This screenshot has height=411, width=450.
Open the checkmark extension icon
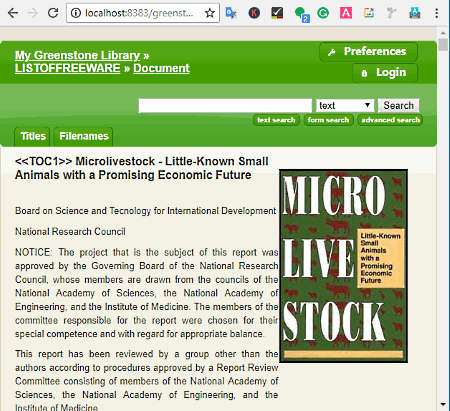tap(277, 13)
